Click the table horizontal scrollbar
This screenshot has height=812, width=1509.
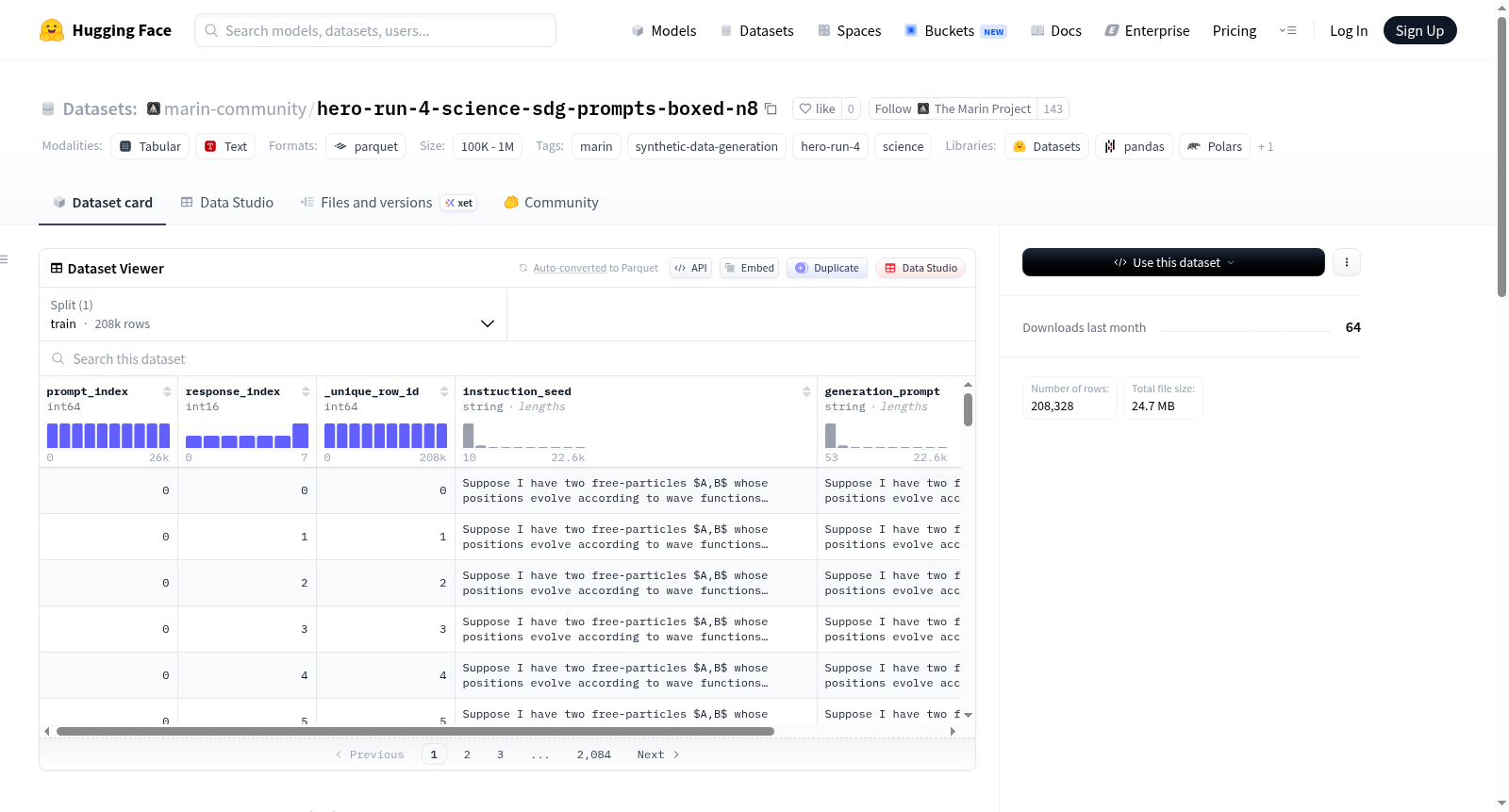click(415, 731)
